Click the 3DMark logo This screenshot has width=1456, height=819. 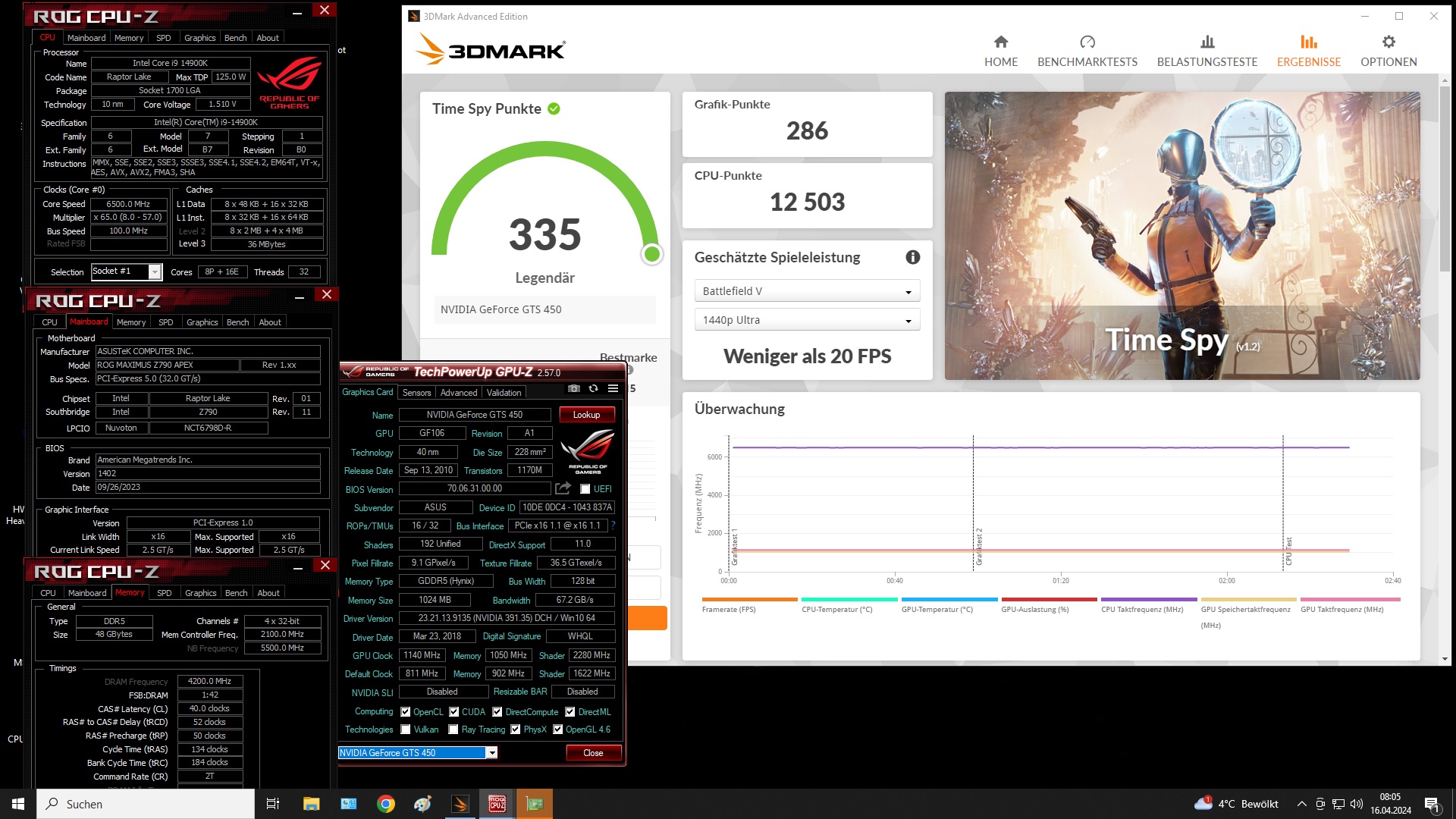coord(490,50)
